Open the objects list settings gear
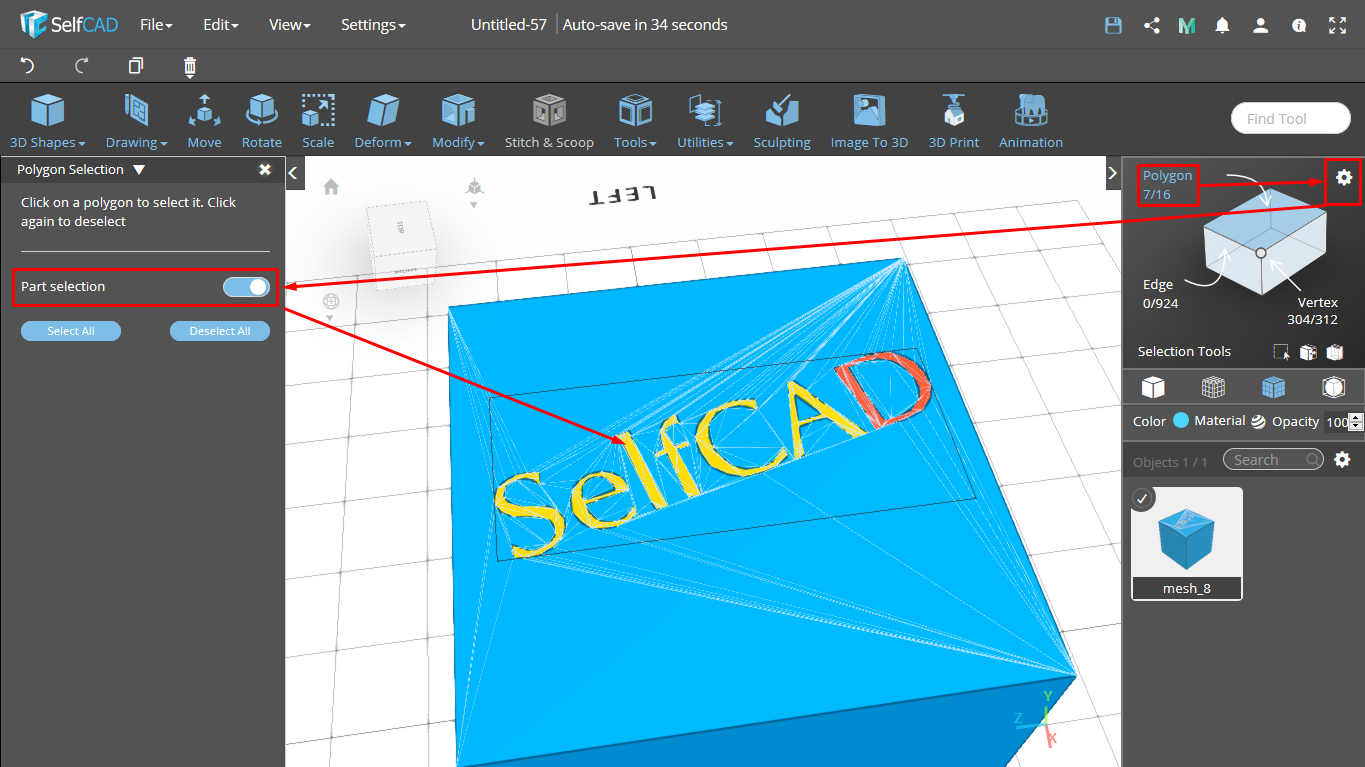The image size is (1365, 767). (x=1343, y=460)
